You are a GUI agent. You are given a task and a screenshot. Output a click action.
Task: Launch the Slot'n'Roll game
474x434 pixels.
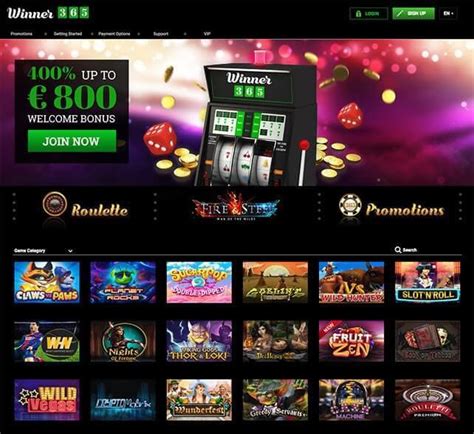428,282
